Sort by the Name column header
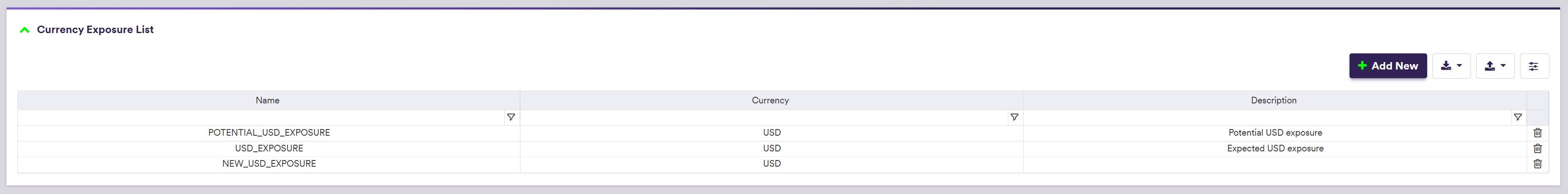Image resolution: width=1568 pixels, height=194 pixels. point(268,101)
